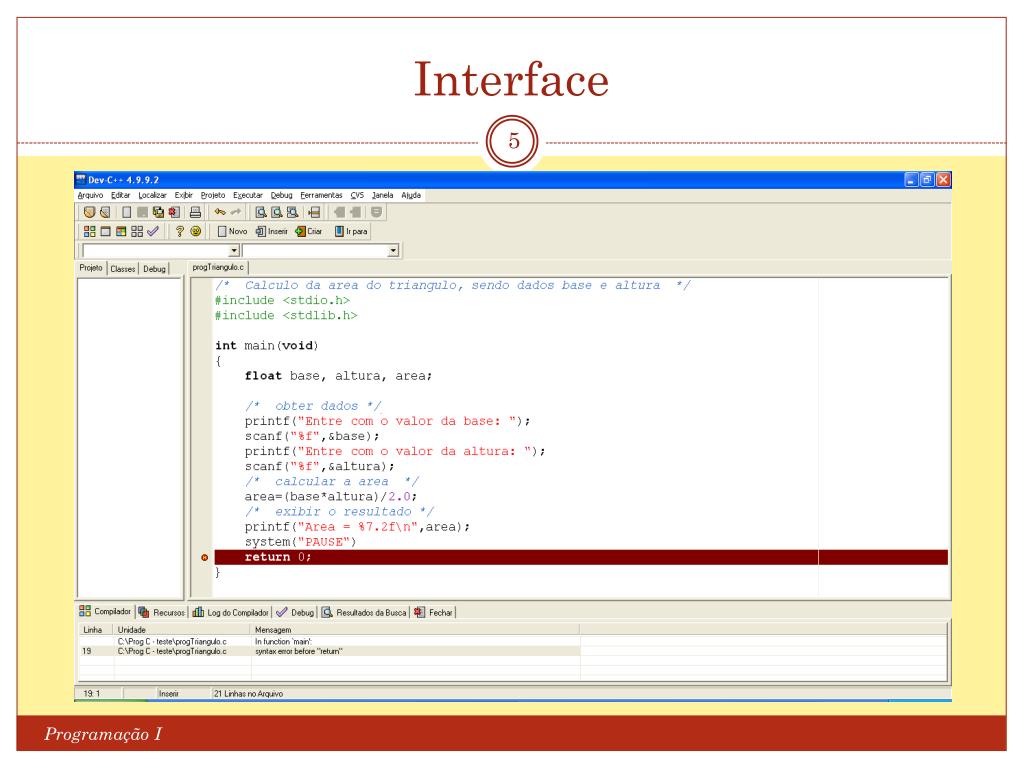Click the grayed Save disk icon
1024x768 pixels.
(142, 212)
